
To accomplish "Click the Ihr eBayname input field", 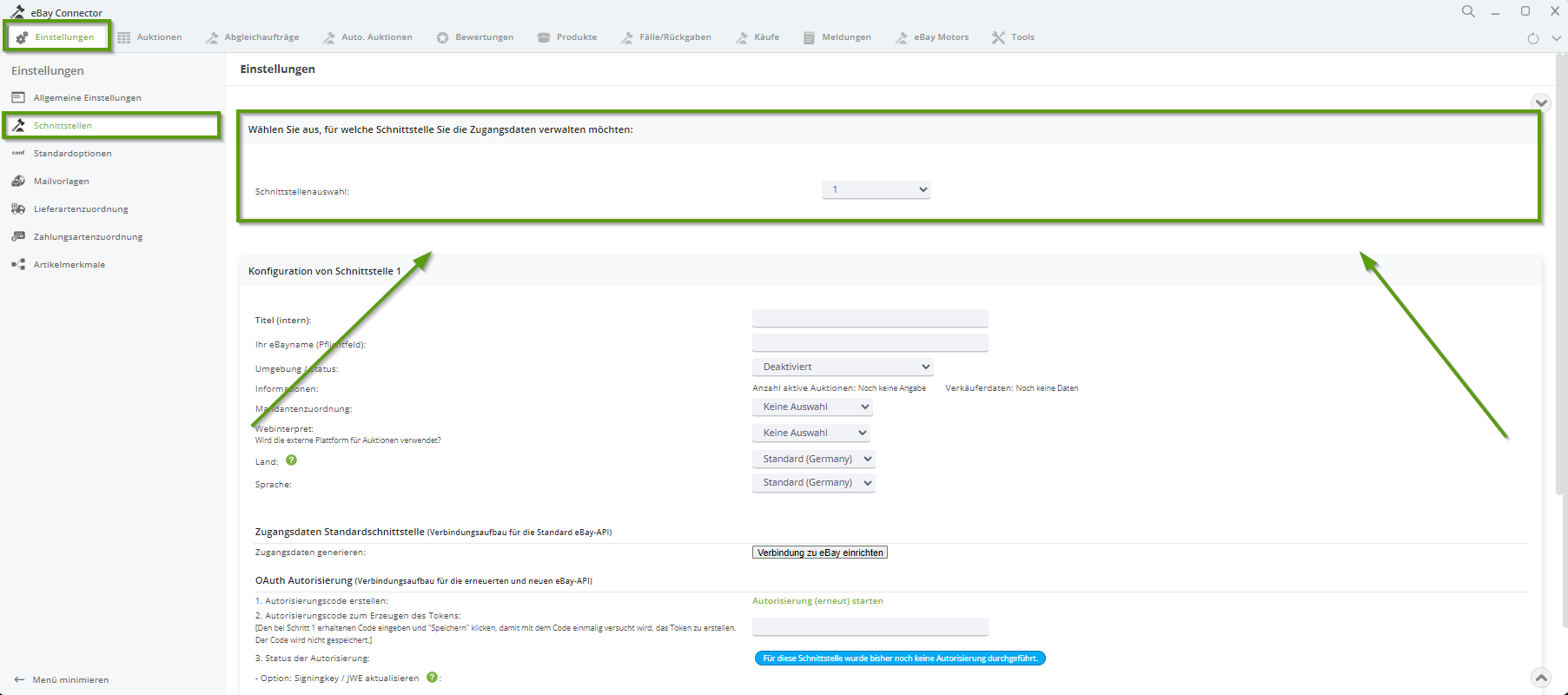I will tap(870, 343).
